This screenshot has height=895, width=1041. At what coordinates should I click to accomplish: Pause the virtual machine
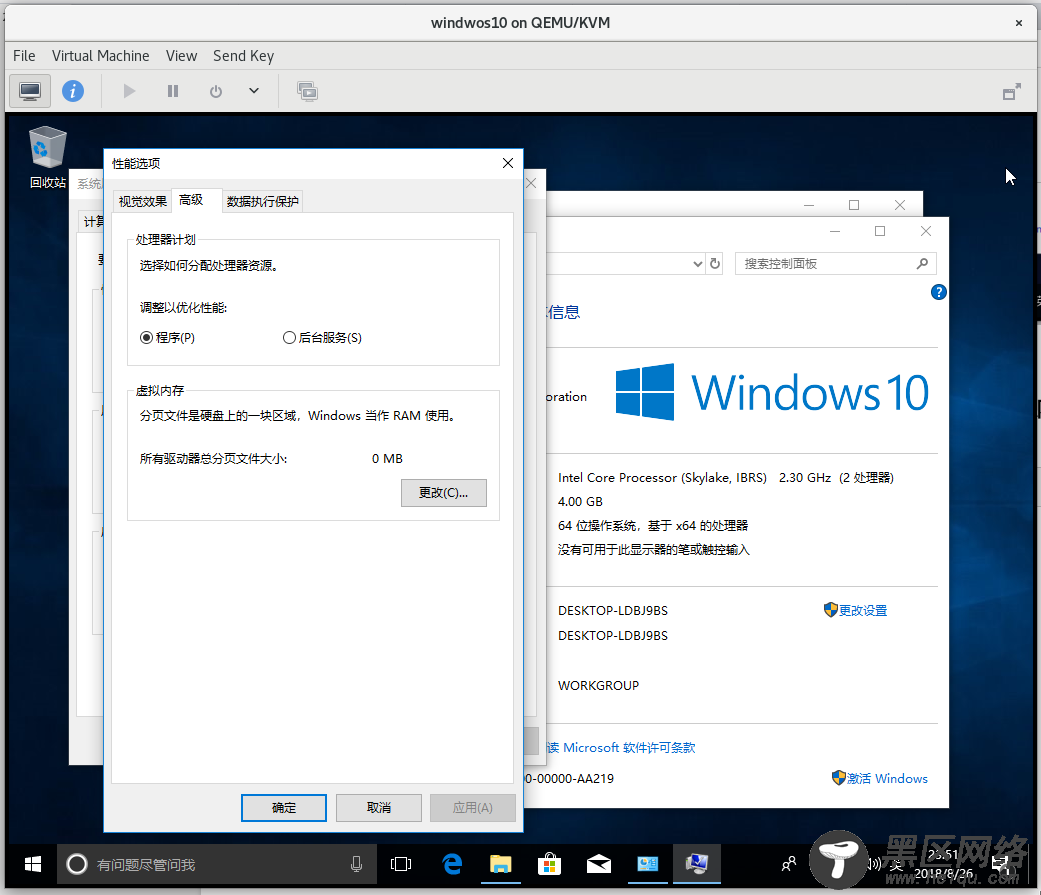coord(173,91)
